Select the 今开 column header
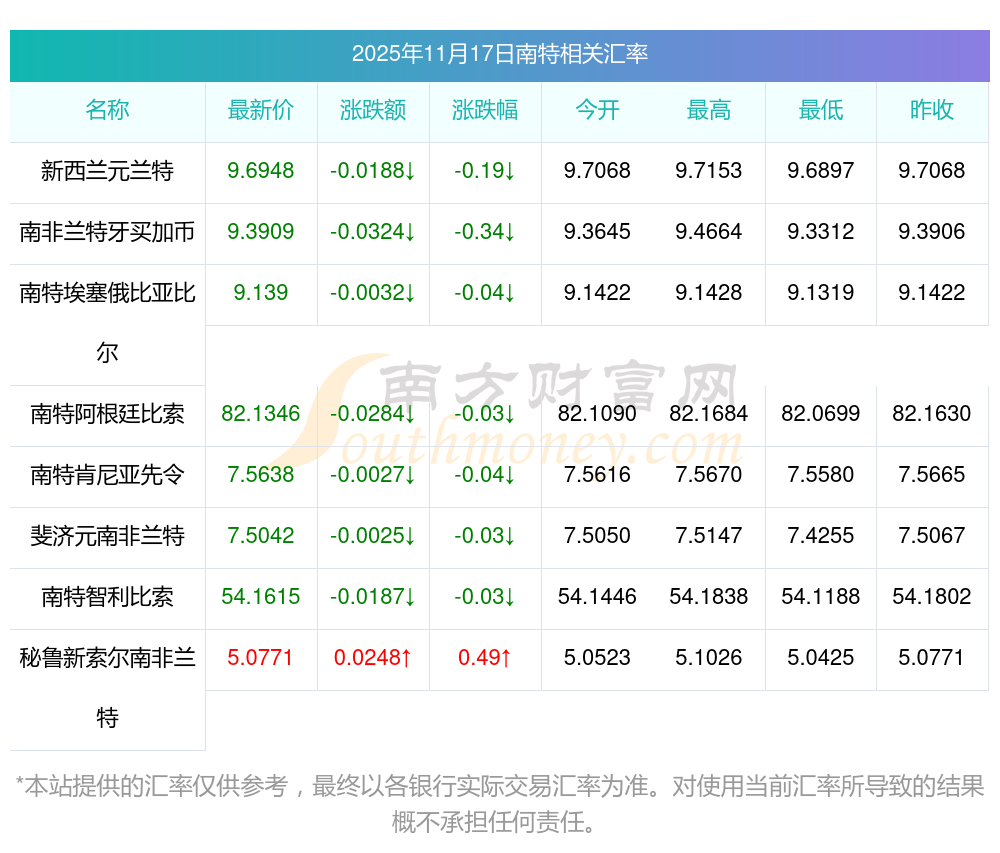 (x=597, y=110)
